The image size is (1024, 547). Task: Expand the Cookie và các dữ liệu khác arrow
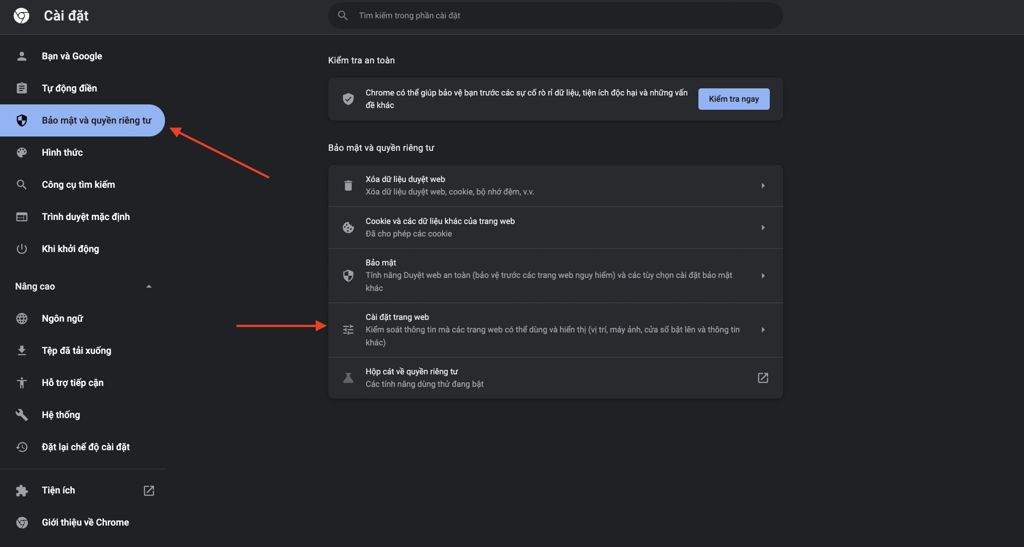coord(763,227)
